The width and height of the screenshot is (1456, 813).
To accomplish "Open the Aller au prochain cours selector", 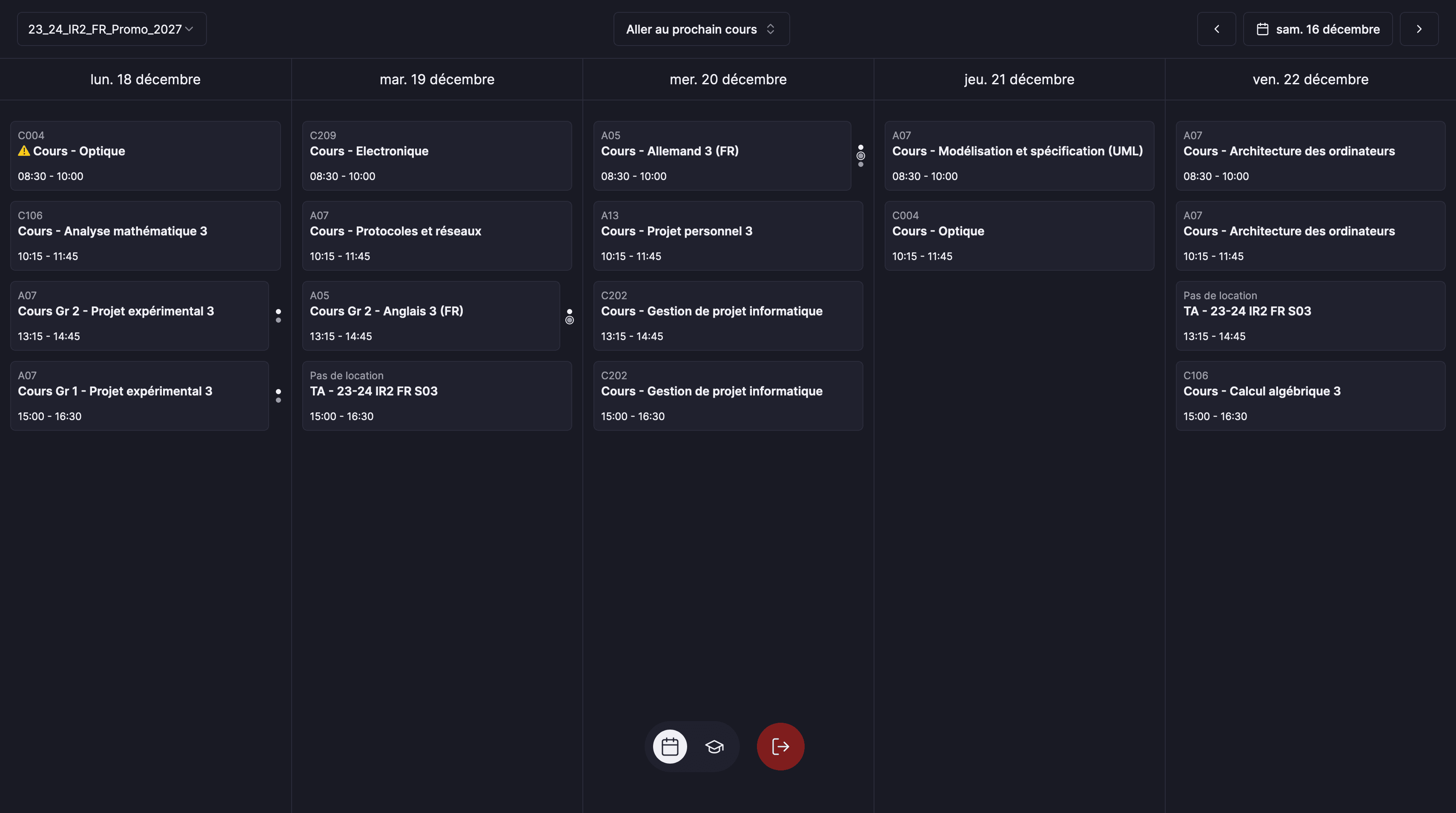I will pyautogui.click(x=702, y=29).
